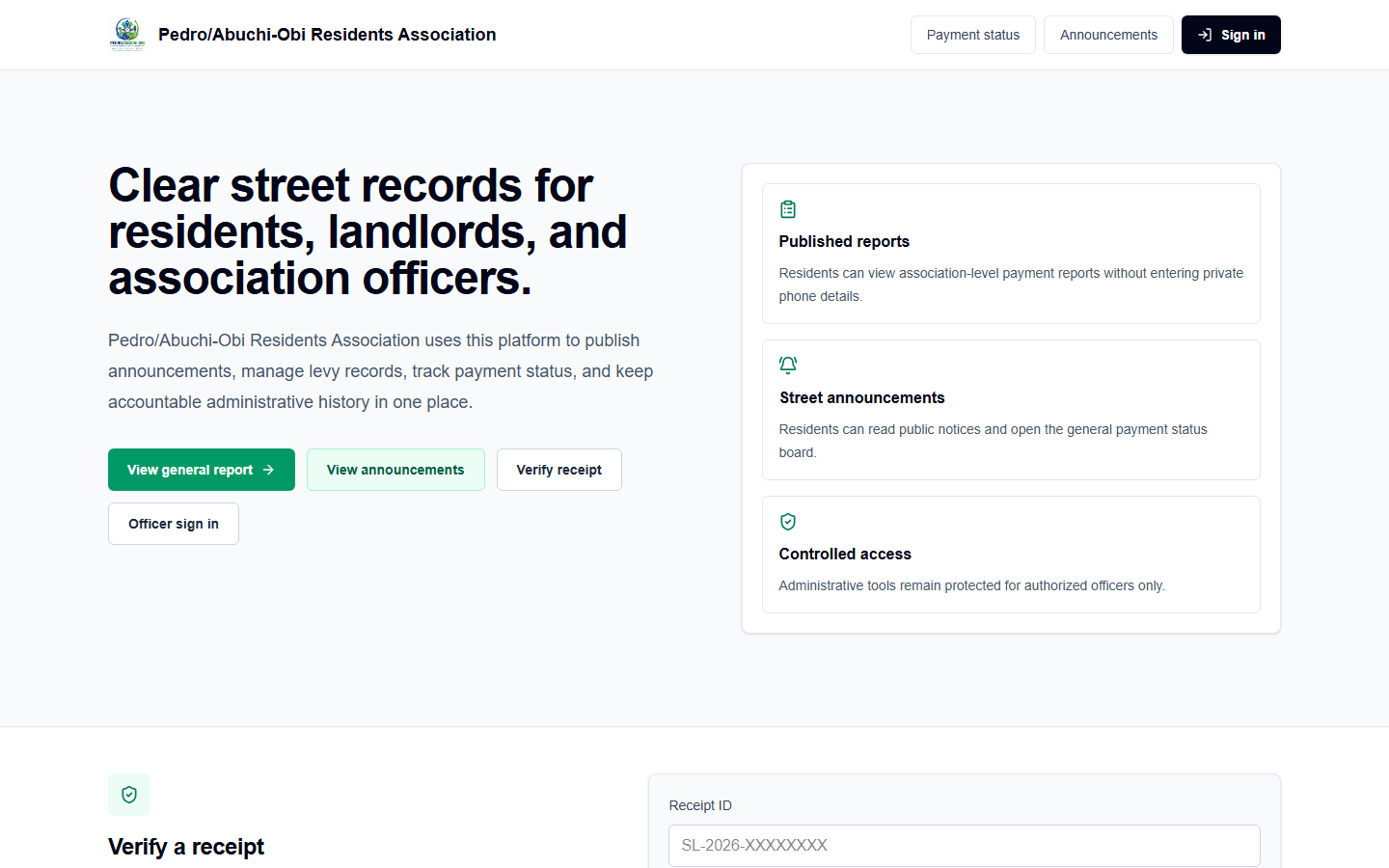Screen dimensions: 1389x868
Task: Open the View general report page
Action: click(202, 470)
